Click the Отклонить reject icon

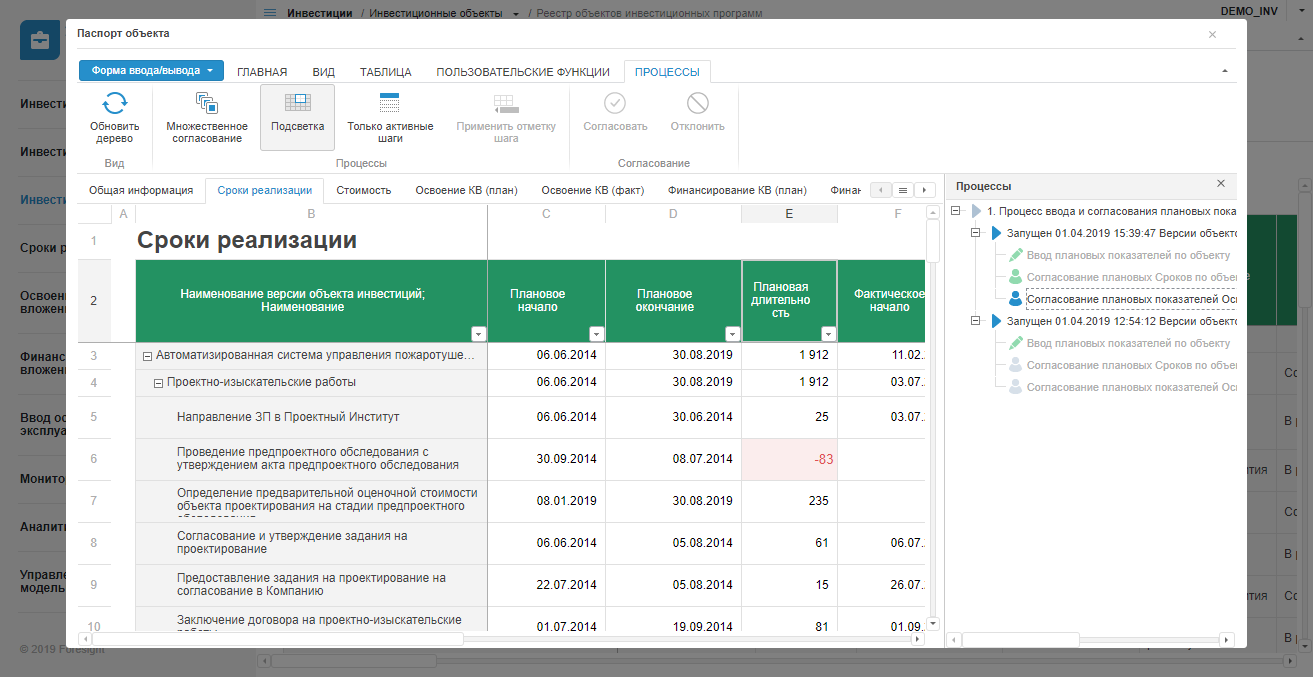698,103
